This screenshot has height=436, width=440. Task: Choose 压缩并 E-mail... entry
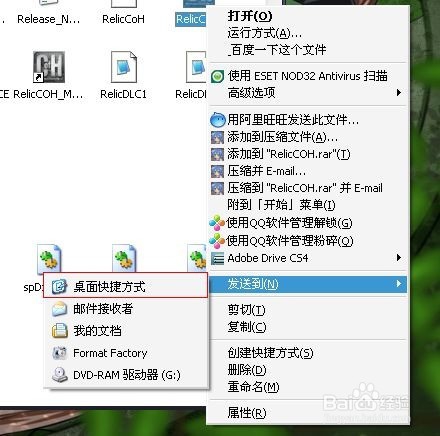point(308,171)
